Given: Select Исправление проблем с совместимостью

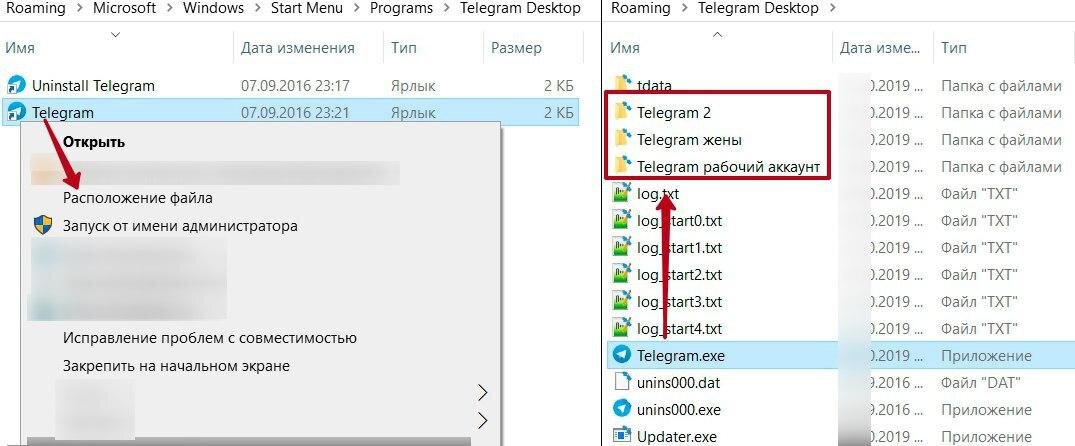Looking at the screenshot, I should (x=210, y=338).
